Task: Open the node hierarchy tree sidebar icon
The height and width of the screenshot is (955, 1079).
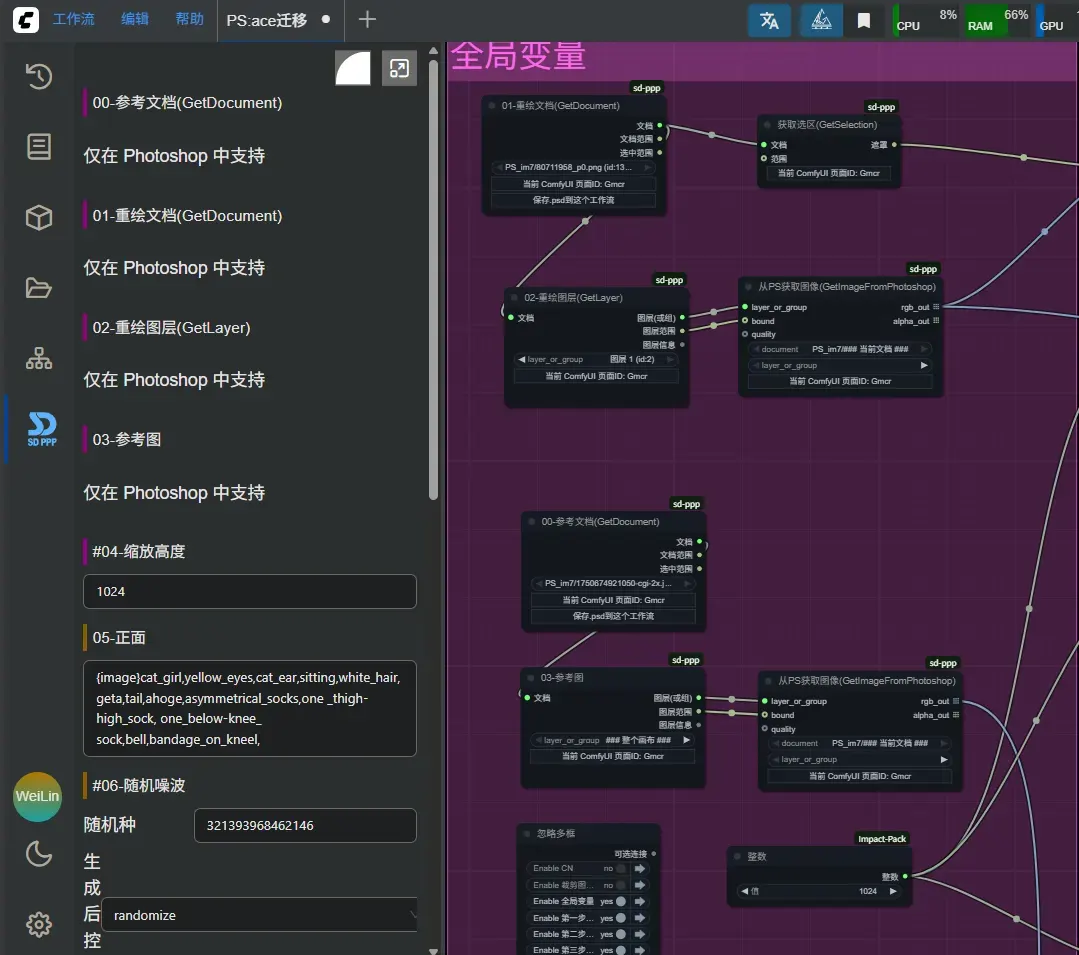Action: 39,358
